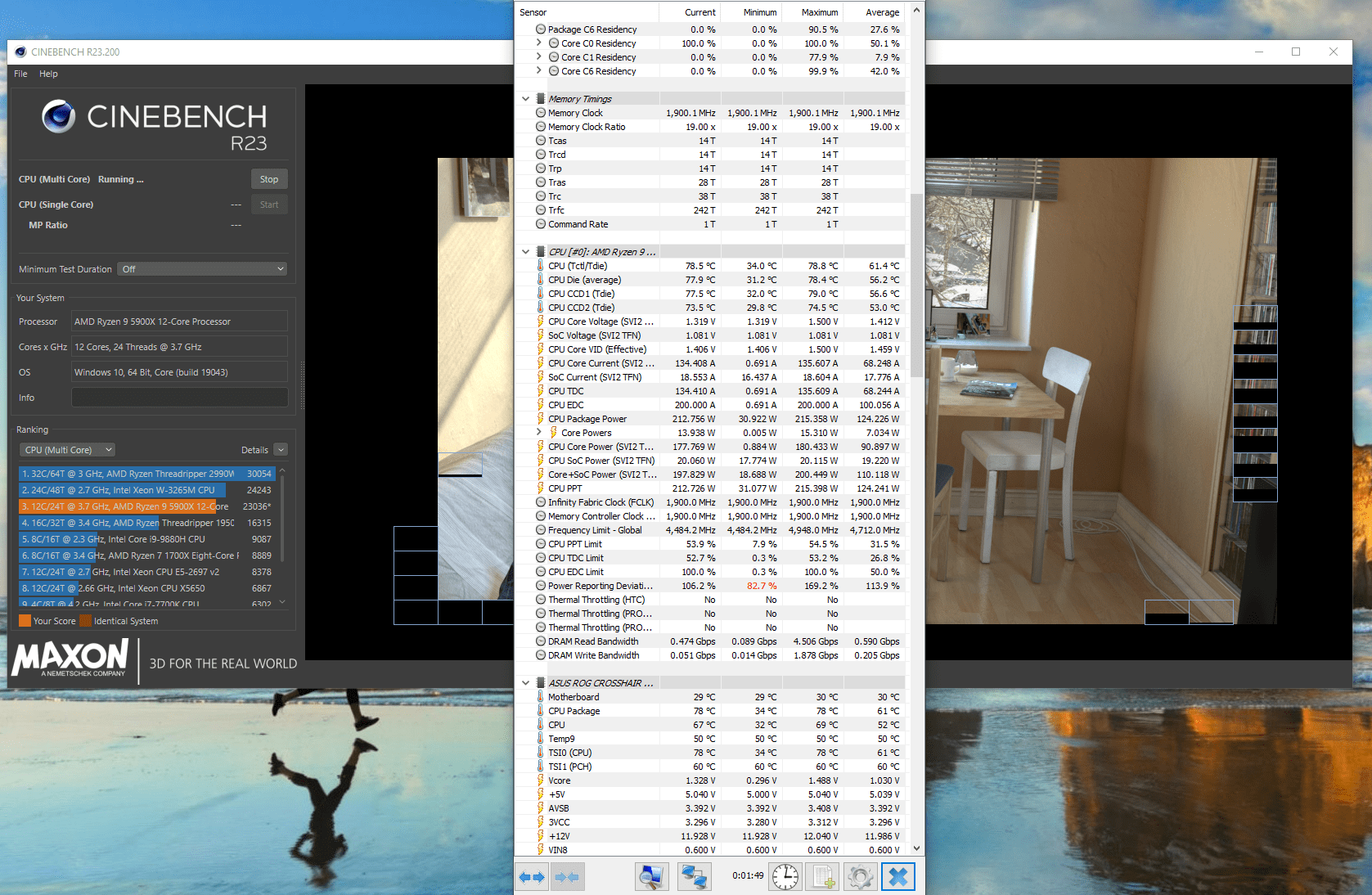Select the Threadripper 2990WX ranking bar
Screen dimensions: 1372x895
click(146, 474)
